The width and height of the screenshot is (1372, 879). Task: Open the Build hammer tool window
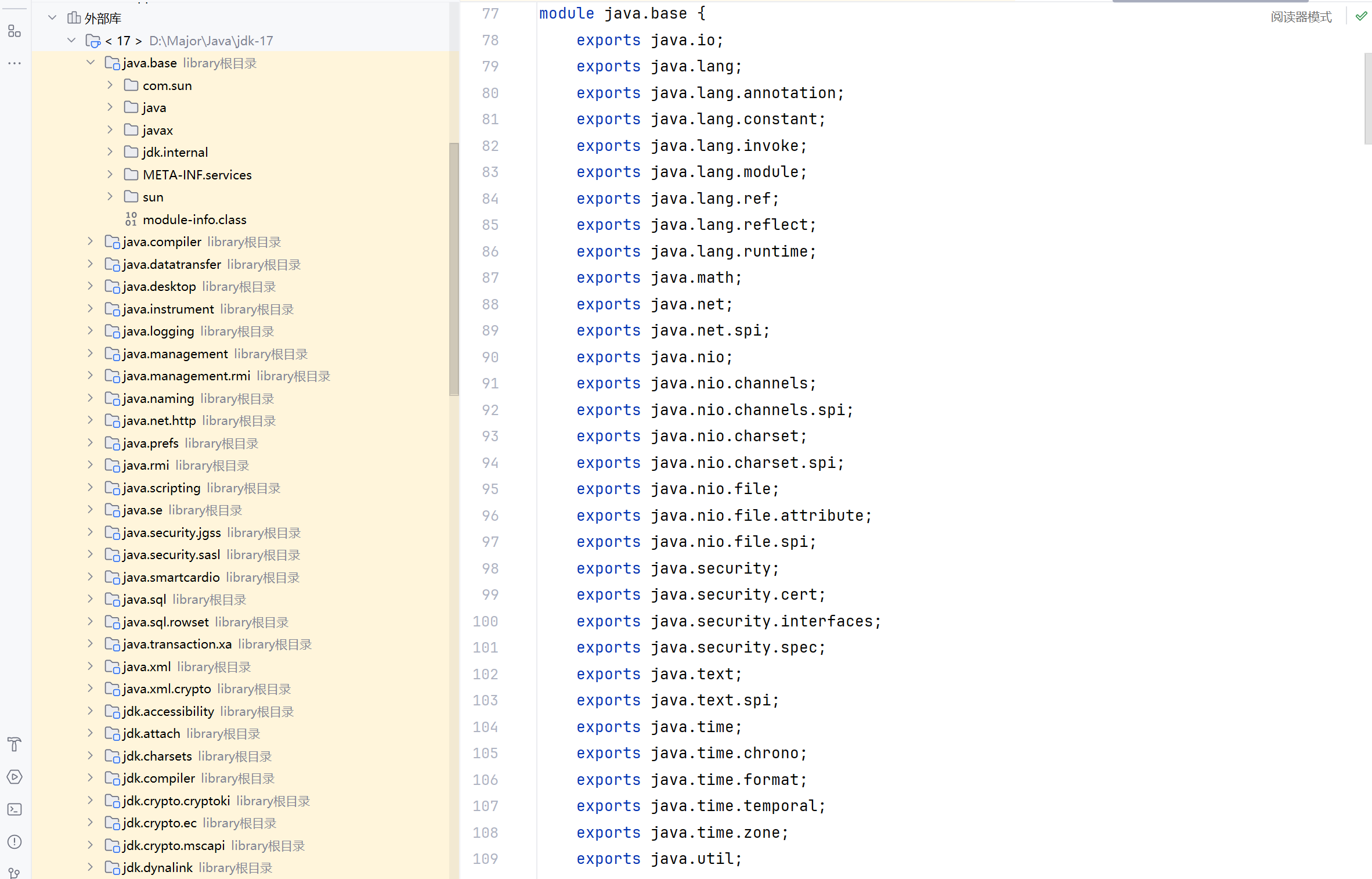pyautogui.click(x=15, y=744)
